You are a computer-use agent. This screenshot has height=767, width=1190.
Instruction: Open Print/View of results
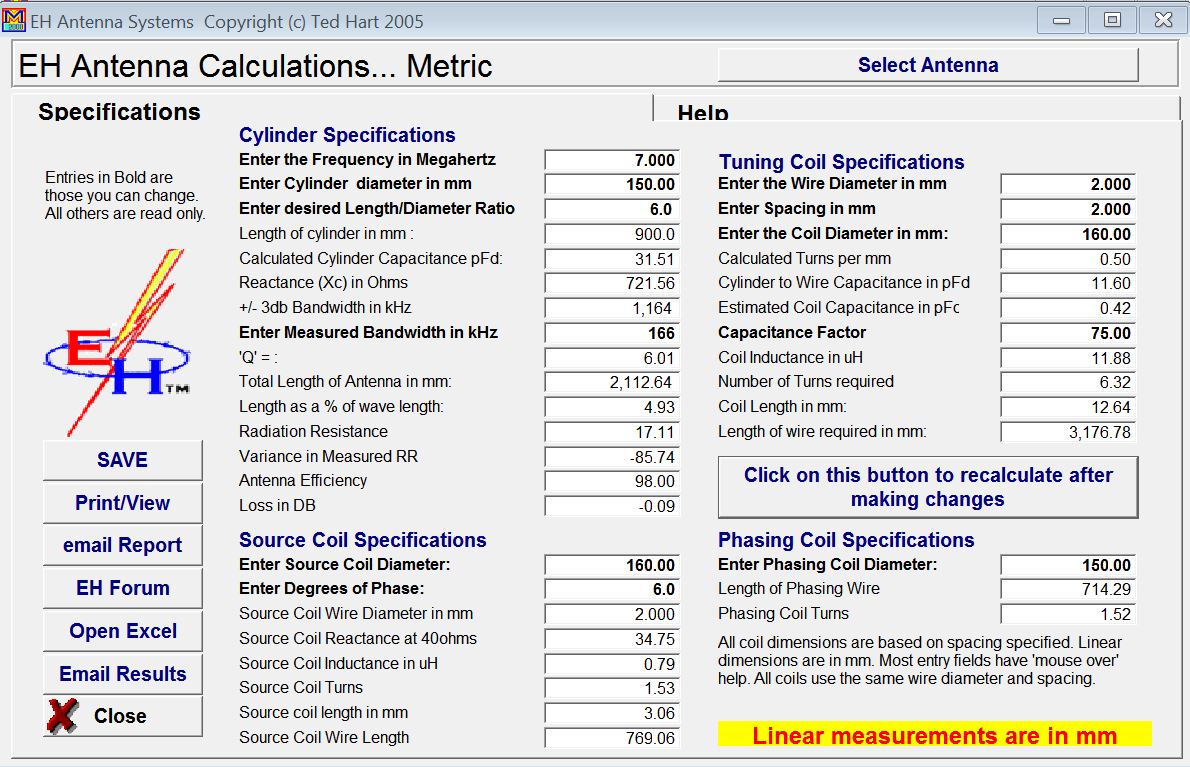[122, 503]
